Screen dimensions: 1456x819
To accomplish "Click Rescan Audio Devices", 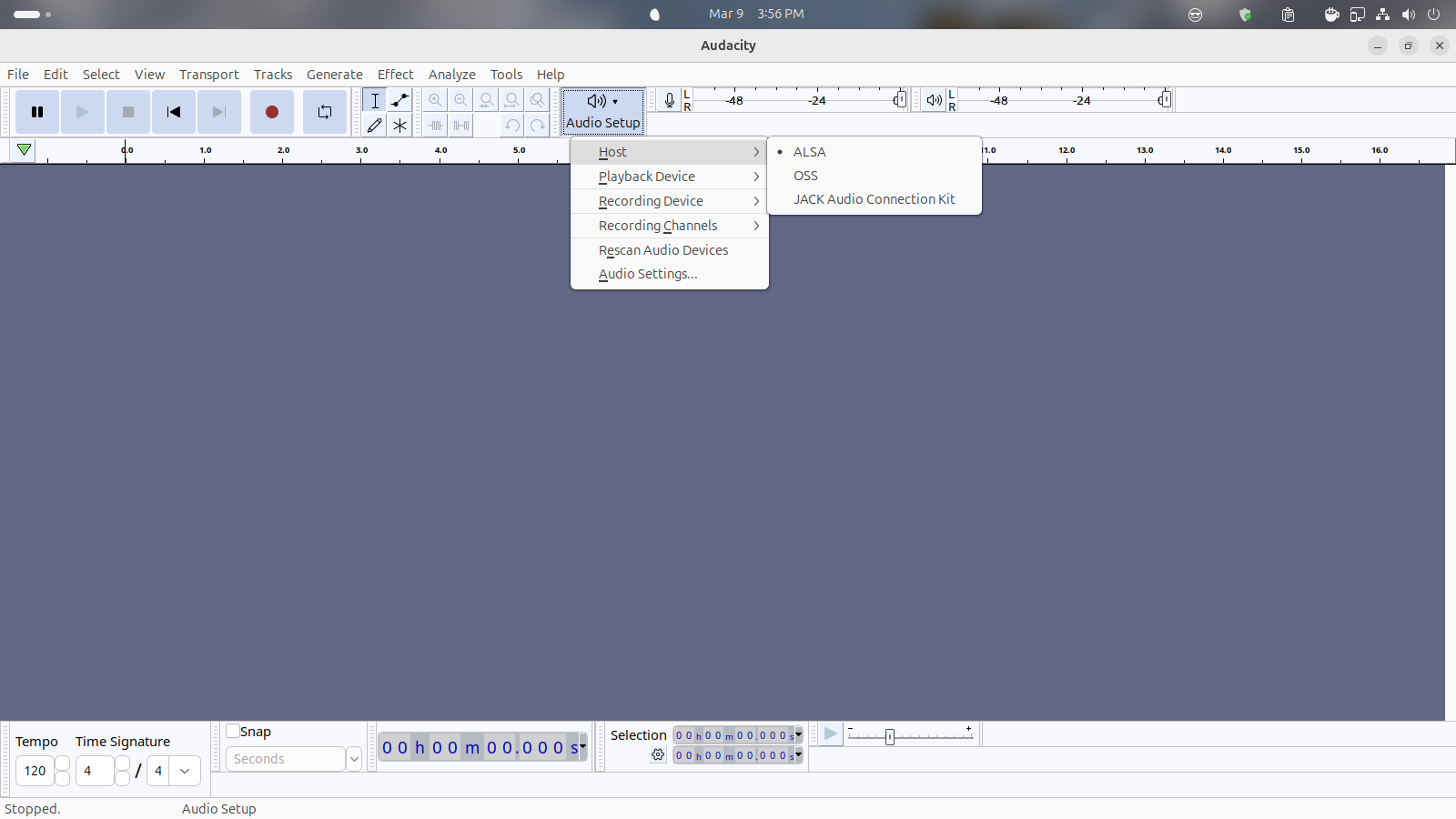I will point(662,250).
